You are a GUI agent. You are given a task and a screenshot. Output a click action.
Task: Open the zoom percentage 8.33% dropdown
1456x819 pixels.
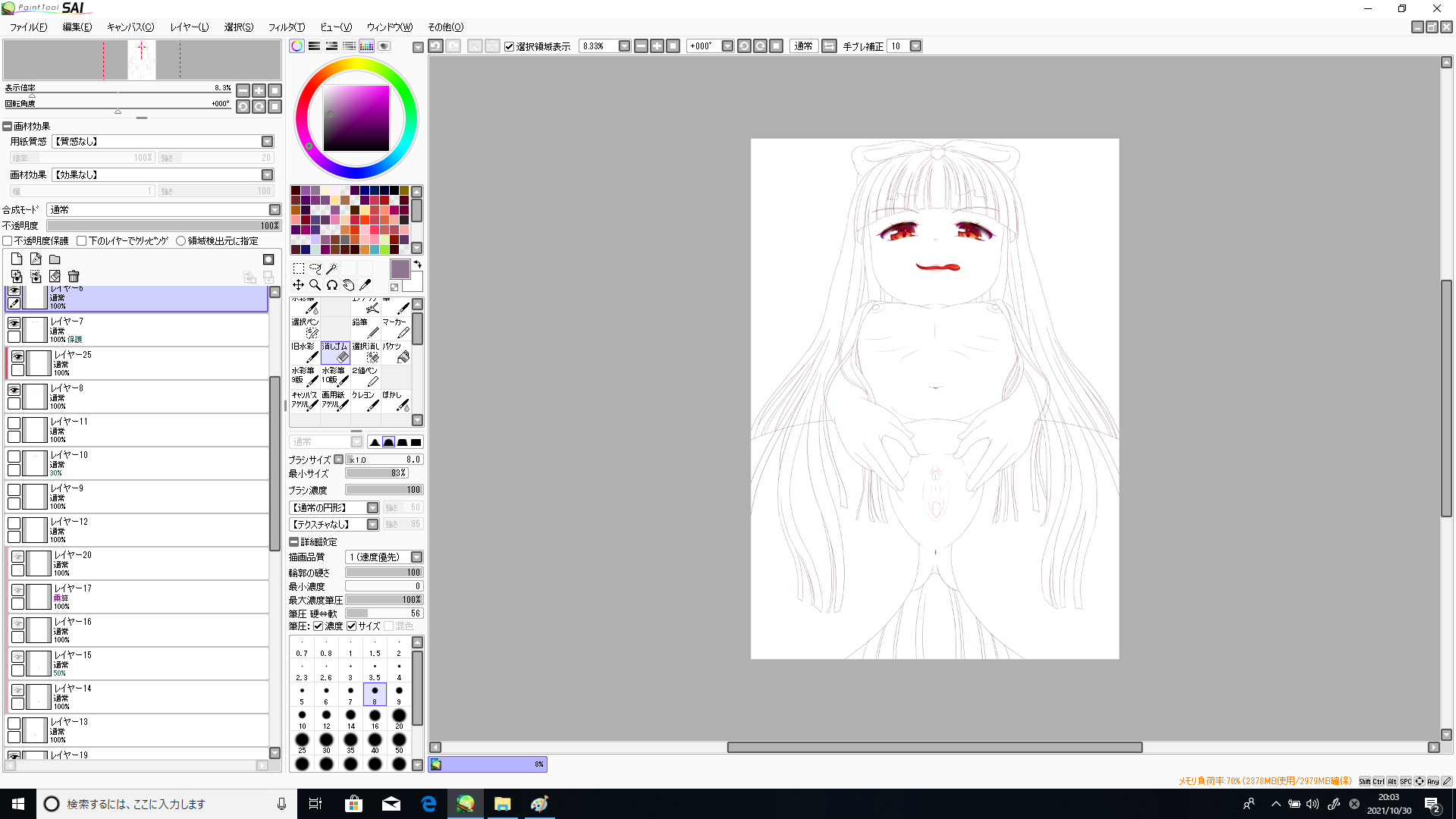coord(624,46)
